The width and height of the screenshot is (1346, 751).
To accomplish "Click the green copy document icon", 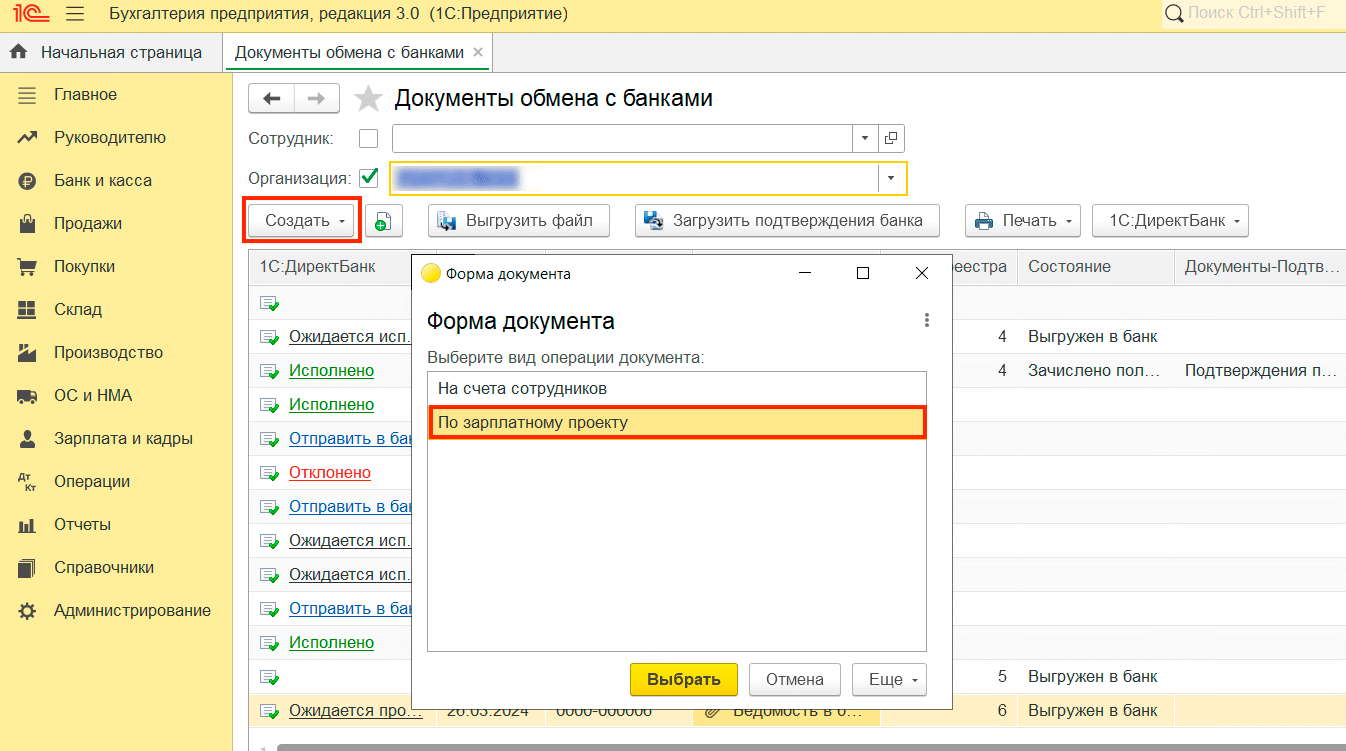I will (383, 222).
